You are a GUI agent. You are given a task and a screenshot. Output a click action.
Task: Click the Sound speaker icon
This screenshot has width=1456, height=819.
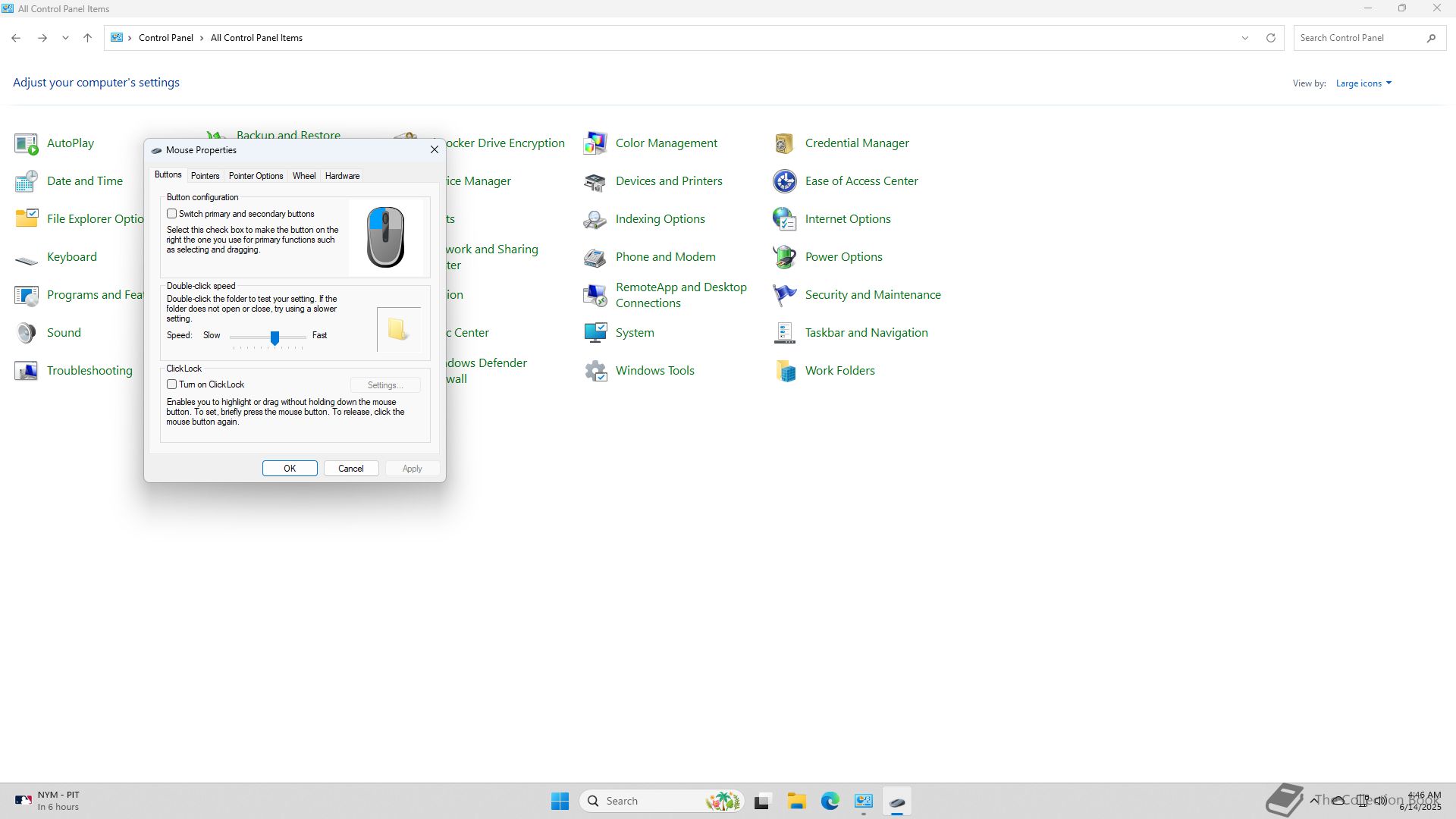pos(26,333)
